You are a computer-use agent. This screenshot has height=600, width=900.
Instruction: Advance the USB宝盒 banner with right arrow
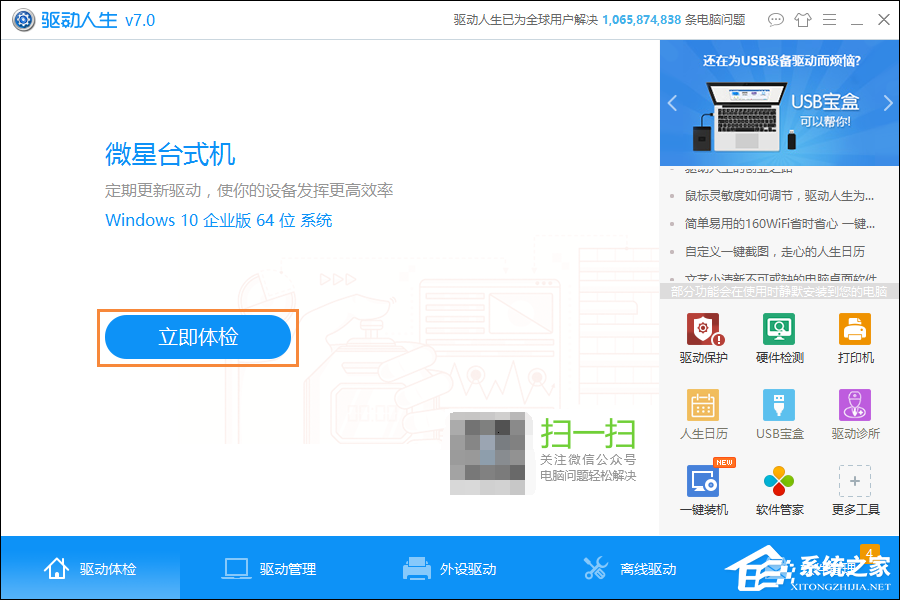(x=886, y=102)
